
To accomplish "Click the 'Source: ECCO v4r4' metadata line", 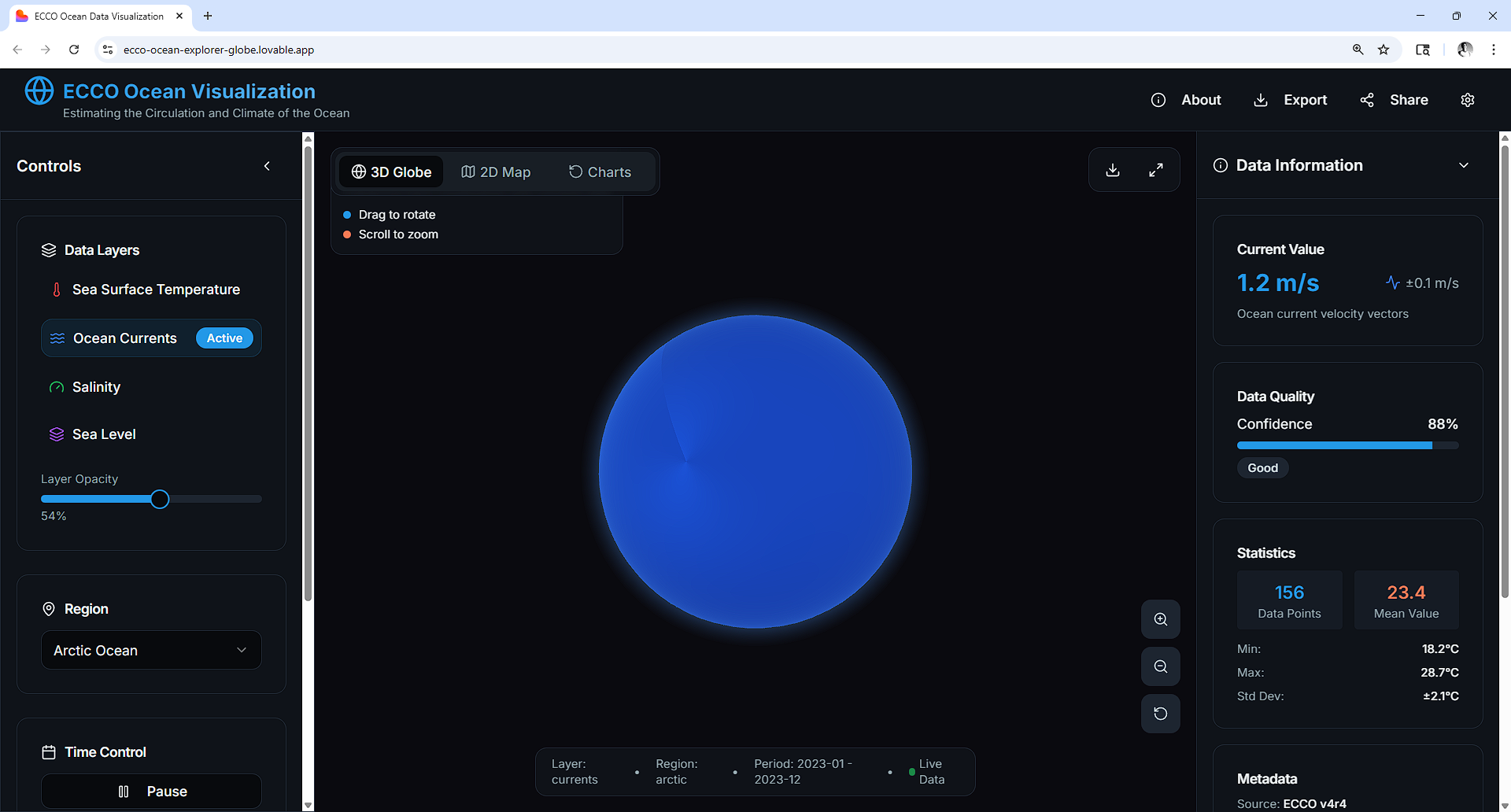I will (x=1291, y=803).
